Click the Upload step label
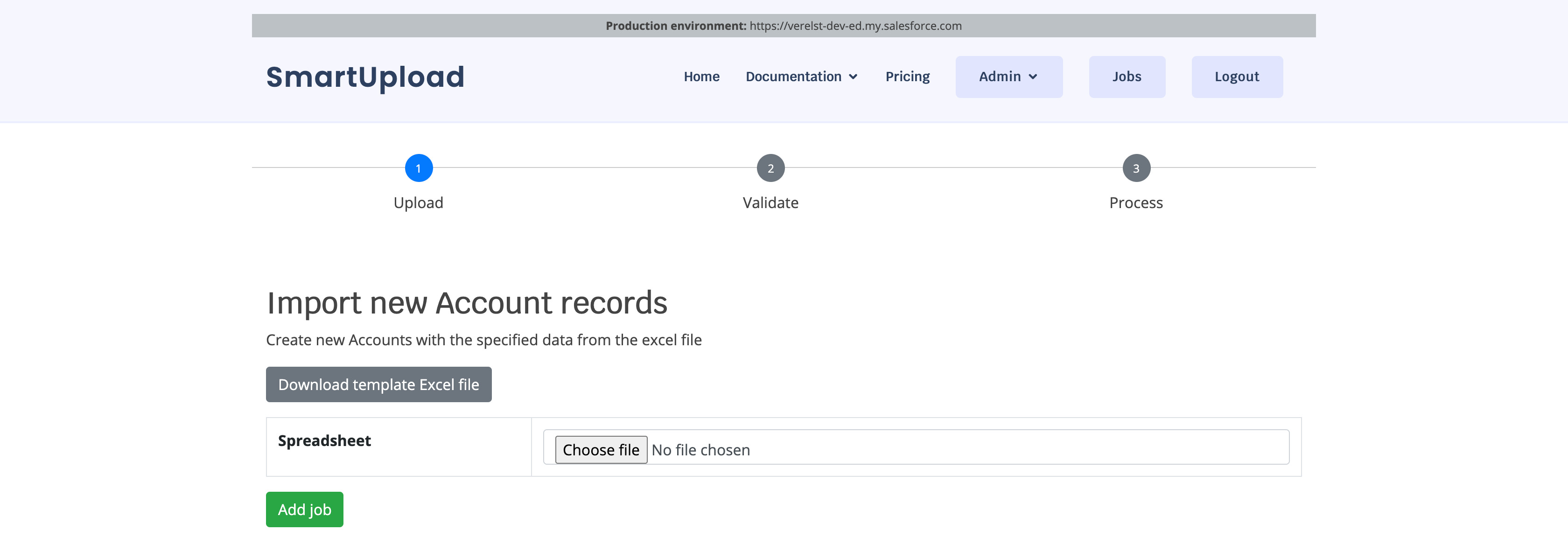Image resolution: width=1568 pixels, height=558 pixels. pyautogui.click(x=418, y=202)
